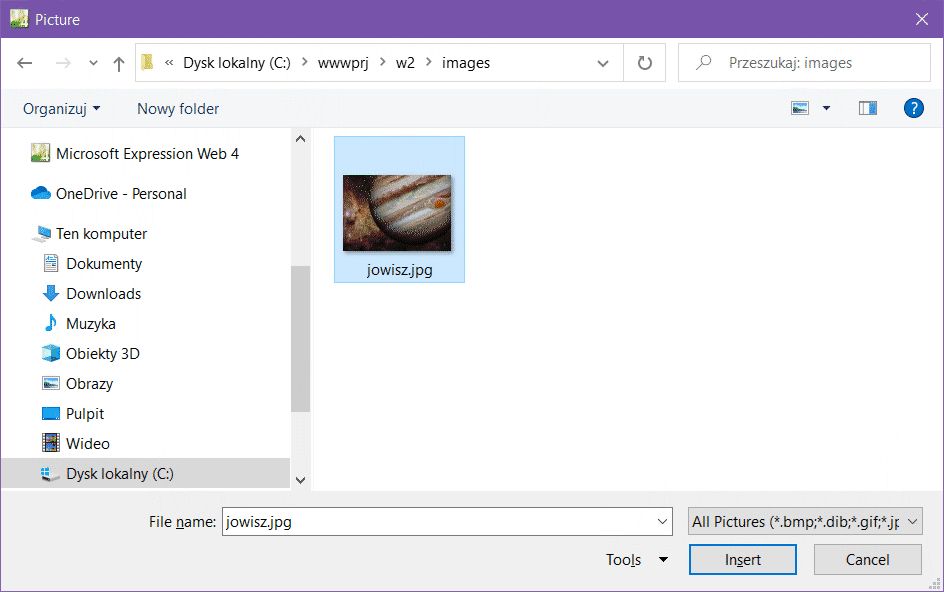Select OneDrive - Personal in sidebar
Image resolution: width=944 pixels, height=592 pixels.
coord(120,194)
